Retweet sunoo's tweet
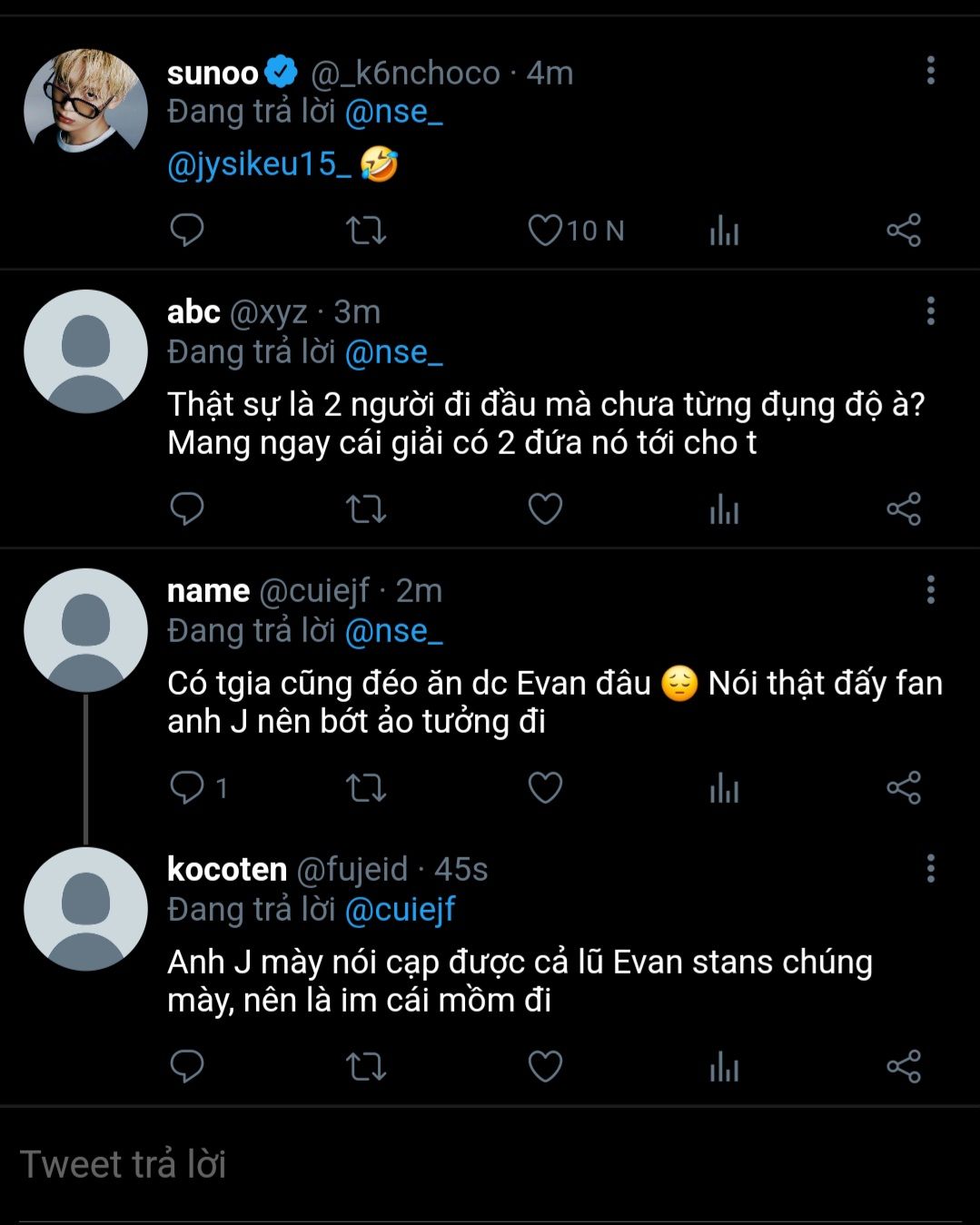980x1225 pixels. (x=366, y=231)
